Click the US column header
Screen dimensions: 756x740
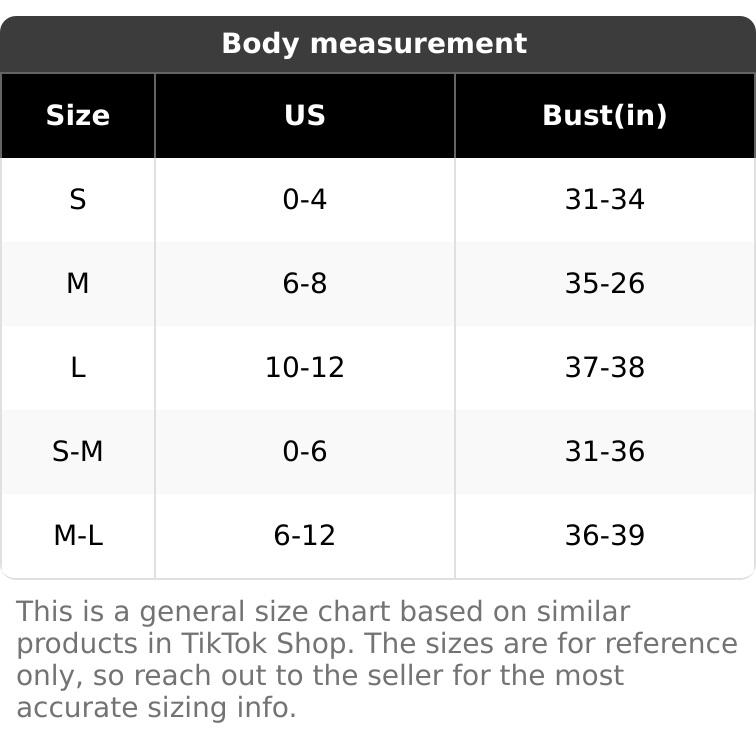(305, 116)
